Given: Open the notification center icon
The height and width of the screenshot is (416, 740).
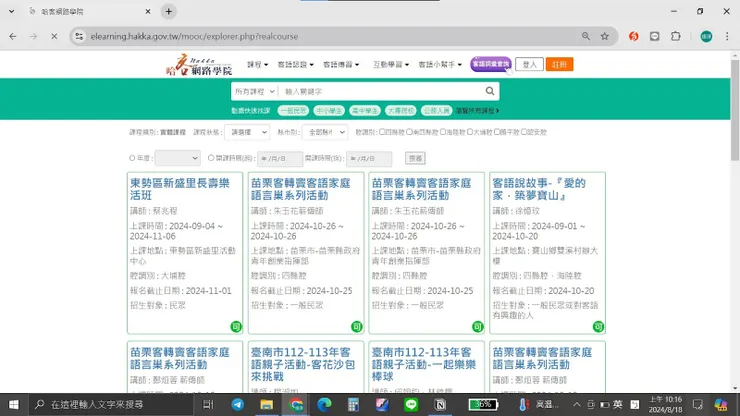Looking at the screenshot, I should pos(698,405).
